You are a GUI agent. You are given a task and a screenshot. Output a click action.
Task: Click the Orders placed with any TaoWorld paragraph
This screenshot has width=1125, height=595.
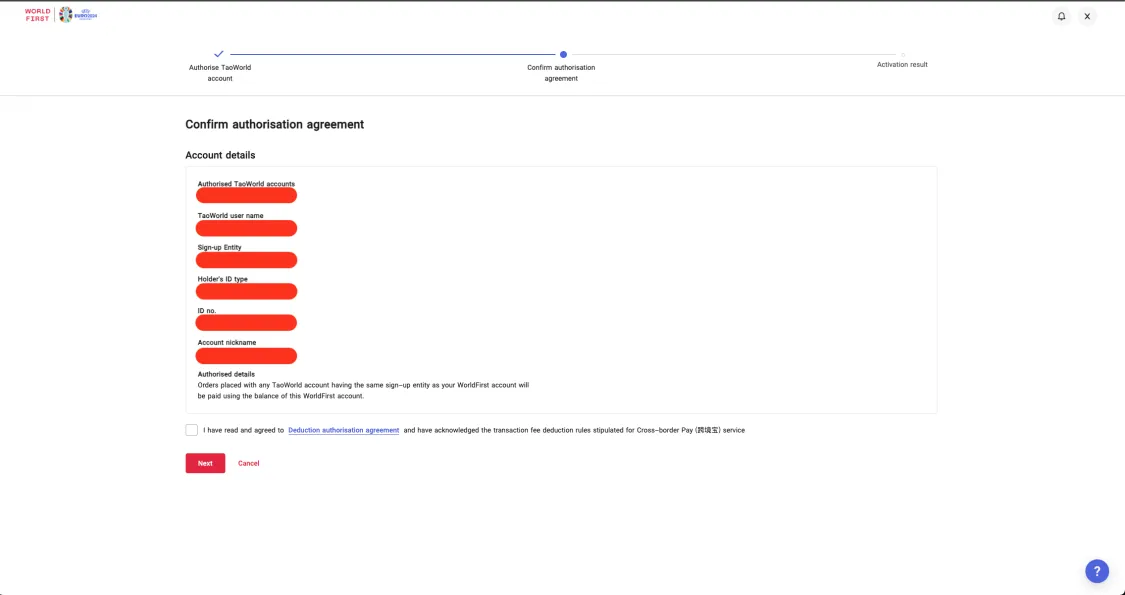click(x=363, y=390)
